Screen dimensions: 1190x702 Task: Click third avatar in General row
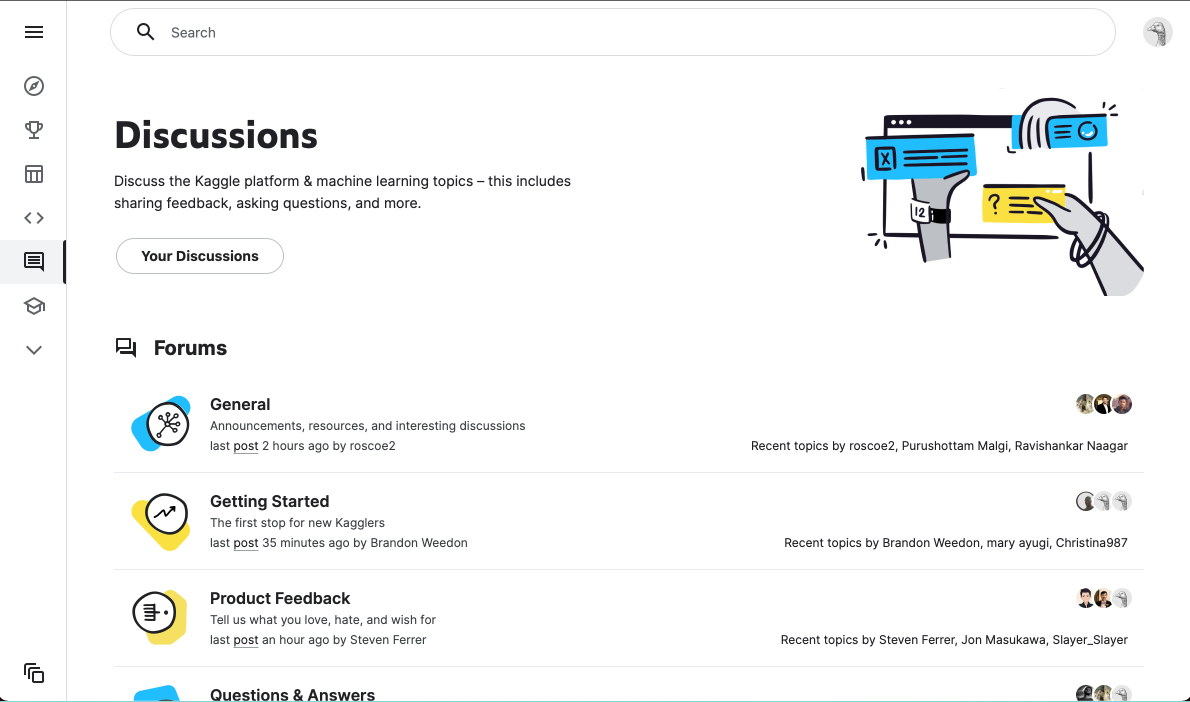pos(1122,404)
